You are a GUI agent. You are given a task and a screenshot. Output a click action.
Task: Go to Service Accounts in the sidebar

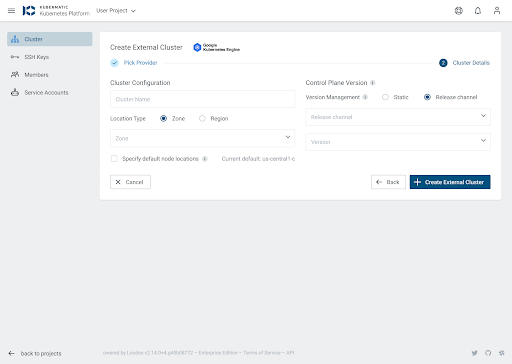(50, 92)
